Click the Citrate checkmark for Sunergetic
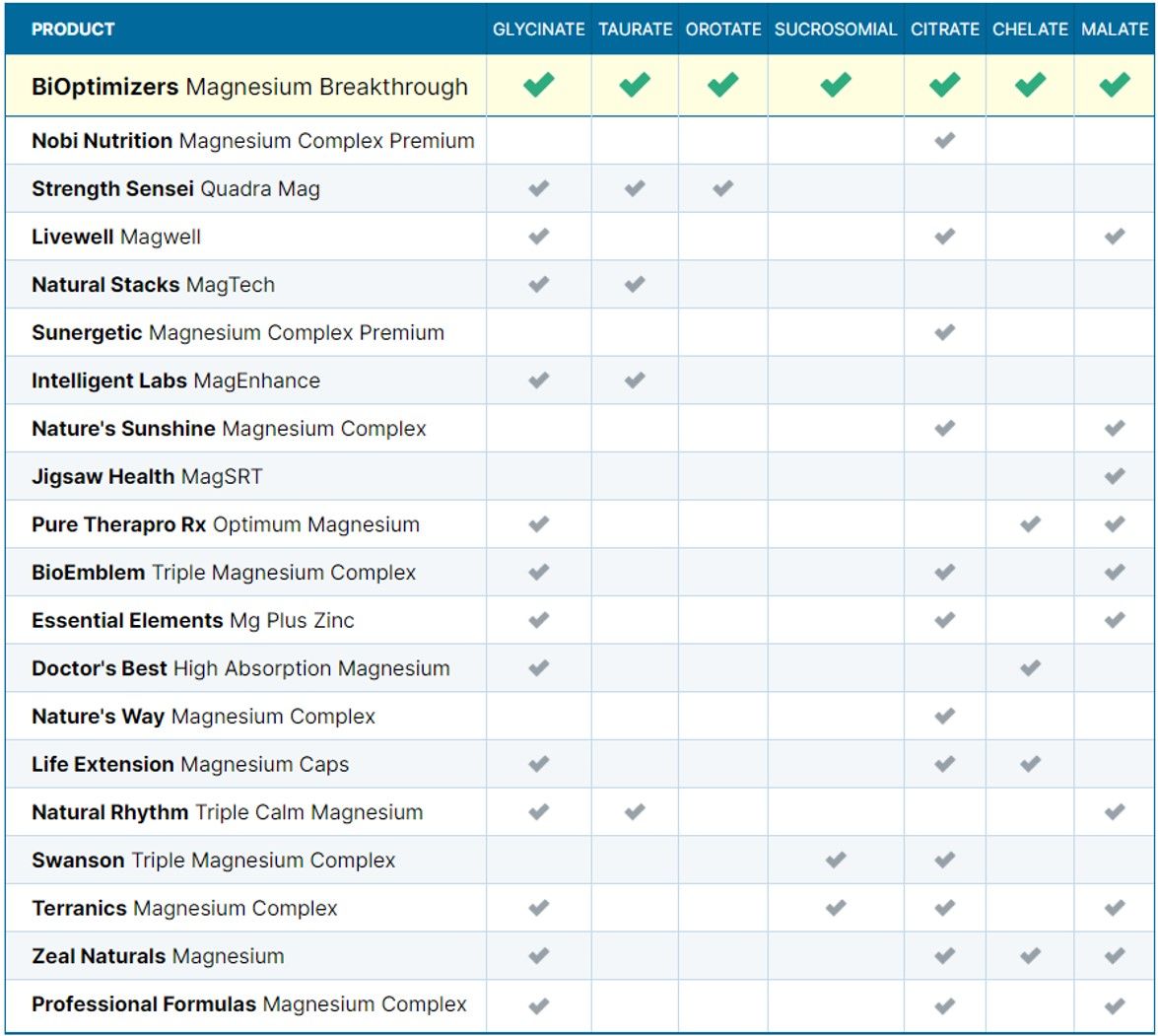Image resolution: width=1158 pixels, height=1036 pixels. coord(944,332)
